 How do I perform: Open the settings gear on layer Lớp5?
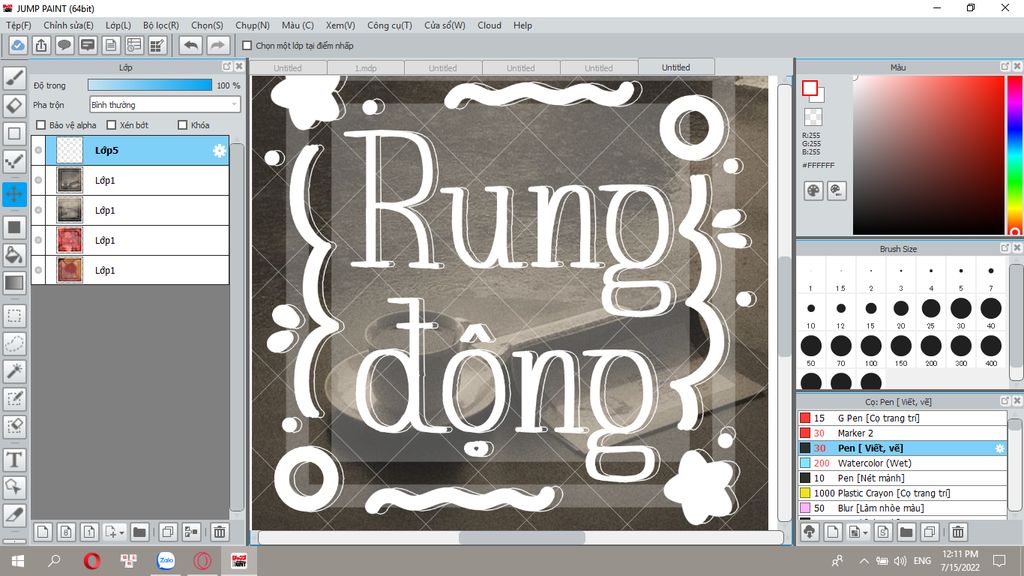[x=219, y=151]
